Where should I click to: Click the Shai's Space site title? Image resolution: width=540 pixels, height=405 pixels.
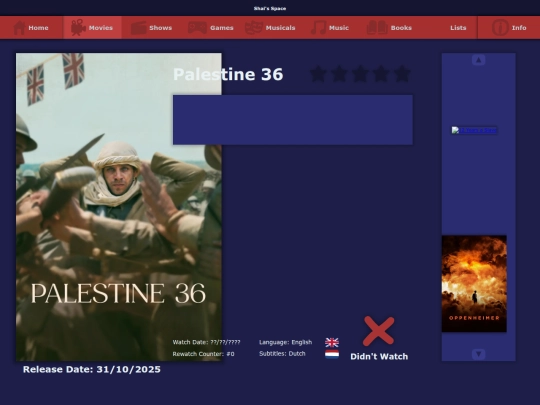pyautogui.click(x=270, y=8)
